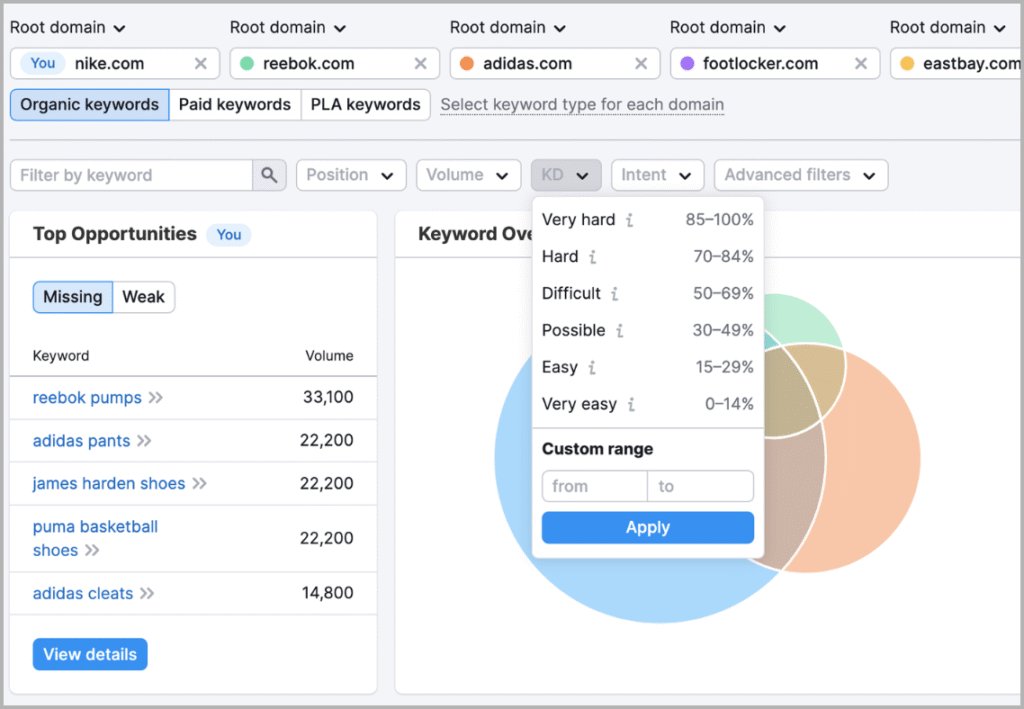Select the PLA keywords tab
1024x709 pixels.
(x=365, y=104)
